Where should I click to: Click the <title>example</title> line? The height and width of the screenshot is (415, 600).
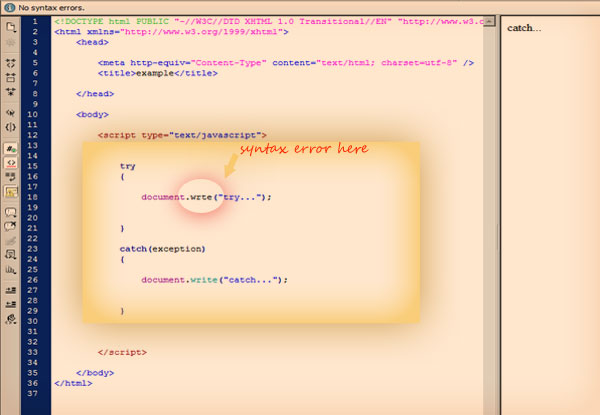click(158, 73)
